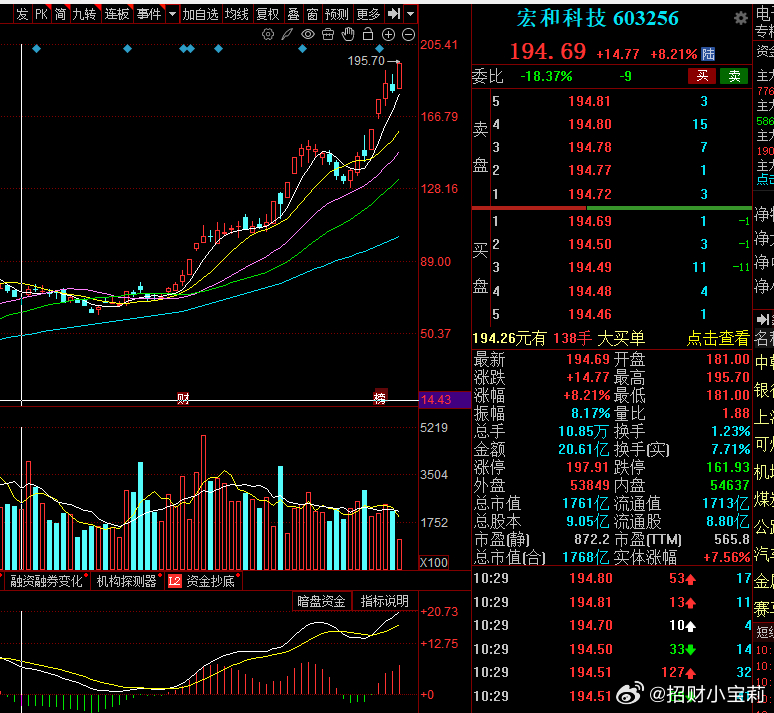The height and width of the screenshot is (713, 774).
Task: Click 跌停 price 161.93
Action: tap(728, 467)
